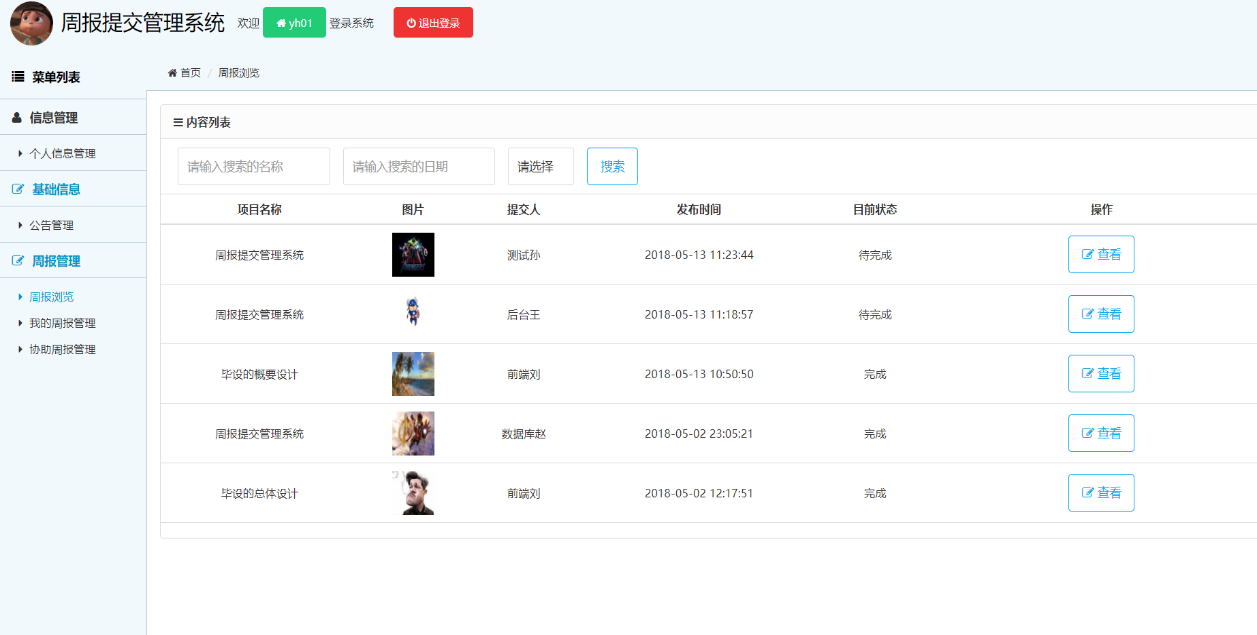Click the red 退出登录 button
This screenshot has width=1257, height=635.
(x=433, y=22)
